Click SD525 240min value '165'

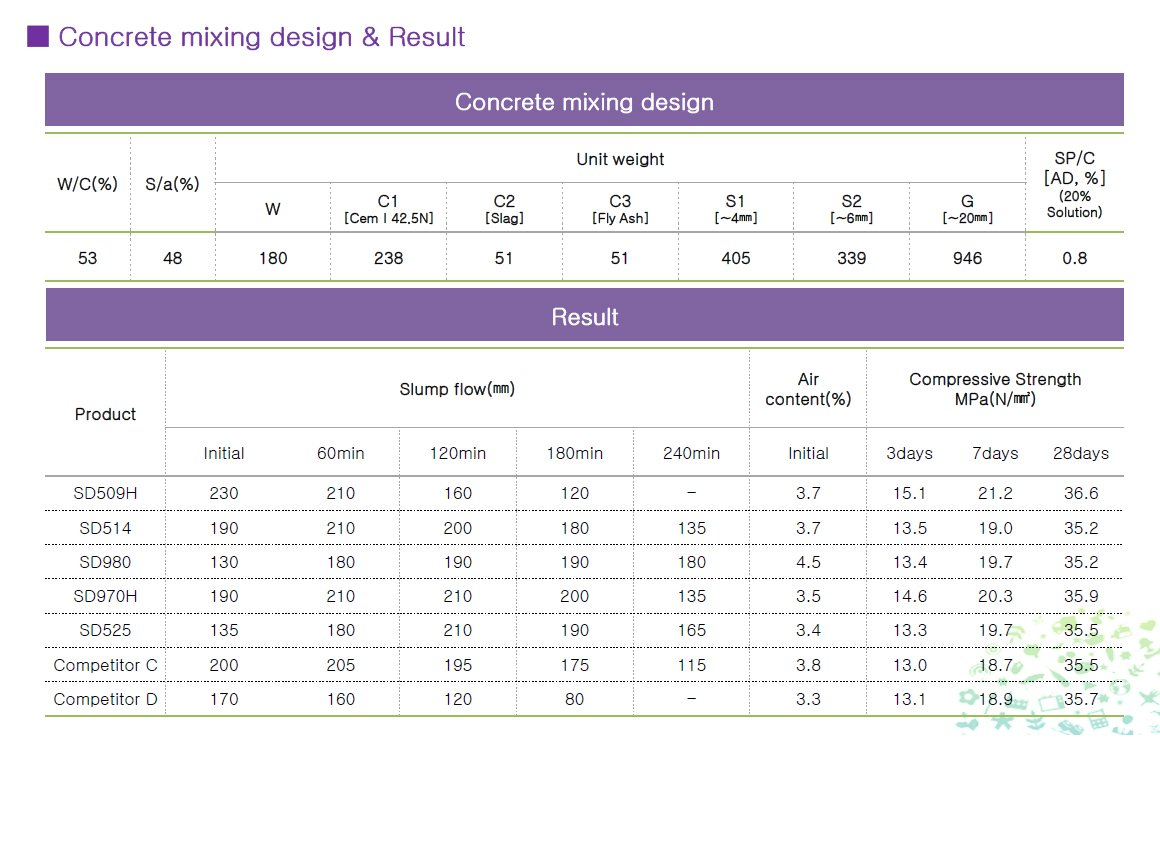tap(691, 630)
